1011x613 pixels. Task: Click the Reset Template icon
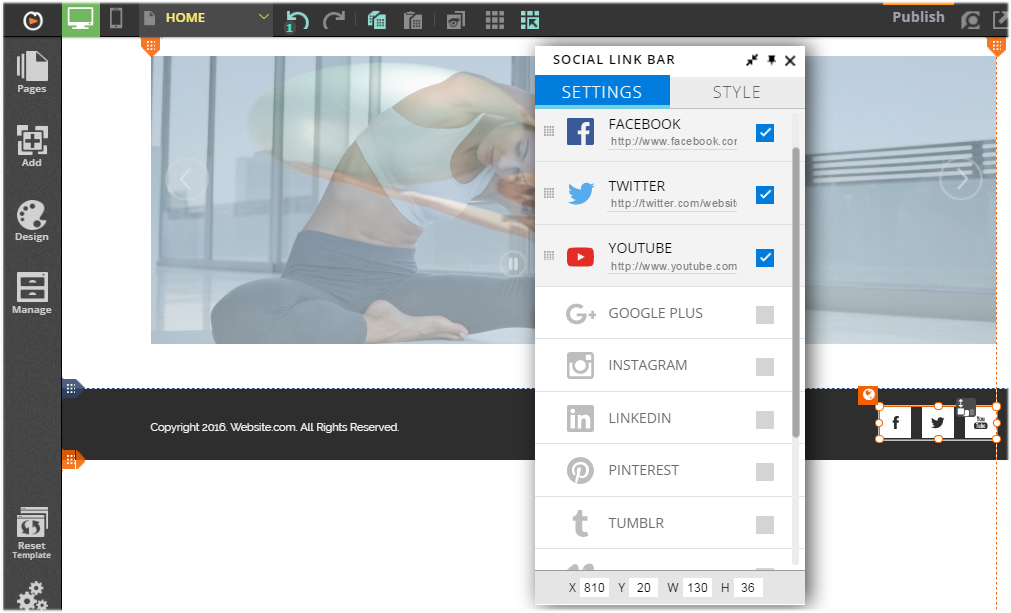click(x=31, y=534)
